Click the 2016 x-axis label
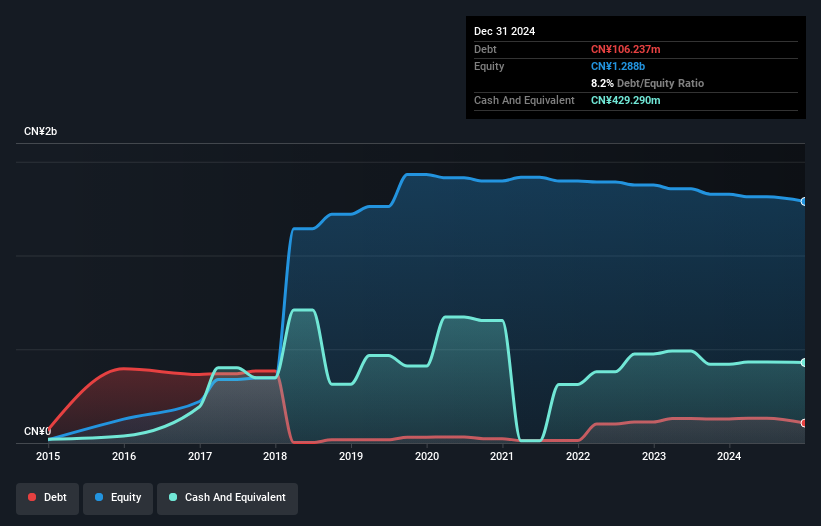Screen dimensions: 821x526 pos(124,456)
